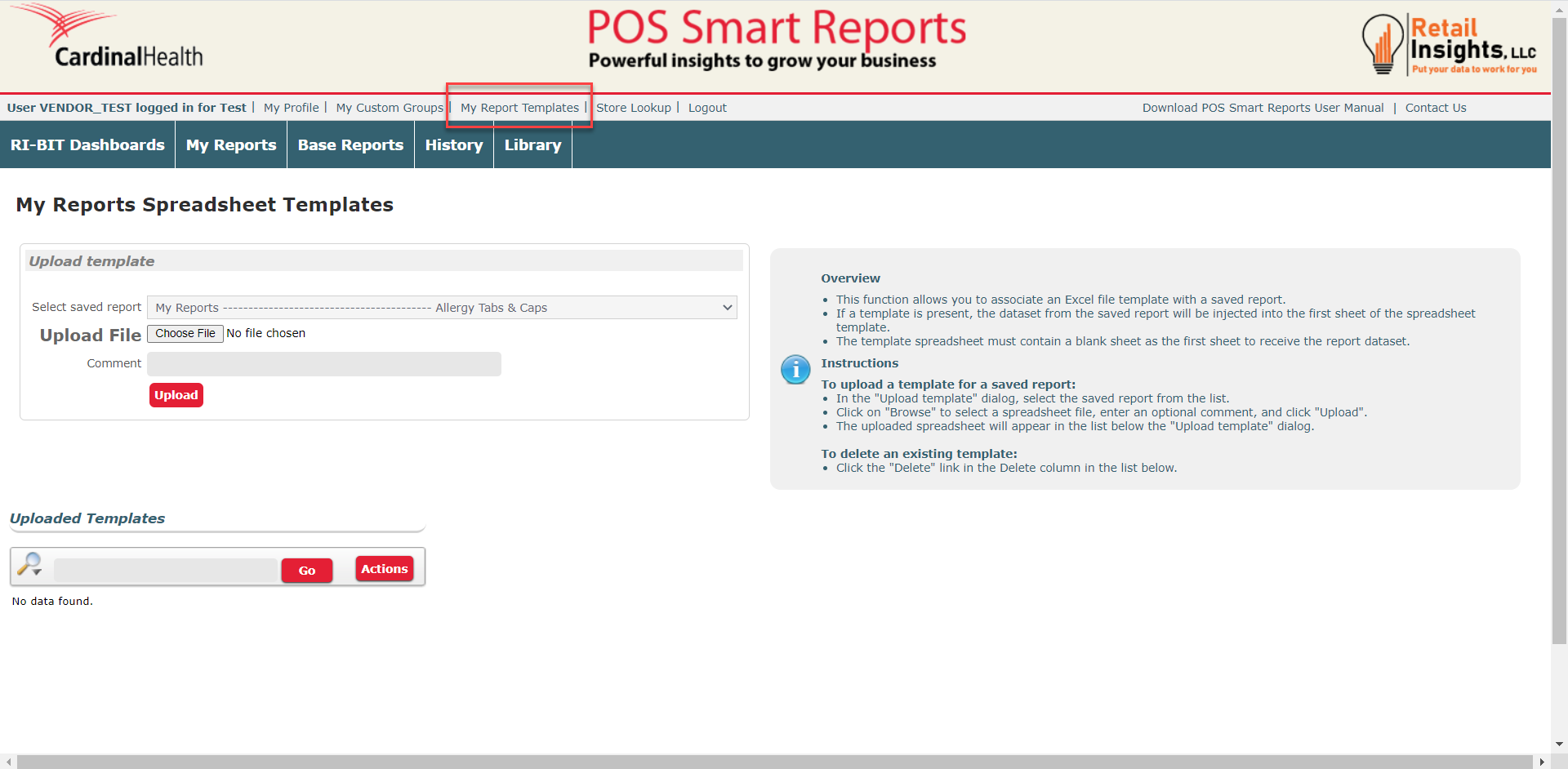This screenshot has height=769, width=1568.
Task: Expand the Select saved report dropdown
Action: coord(442,308)
